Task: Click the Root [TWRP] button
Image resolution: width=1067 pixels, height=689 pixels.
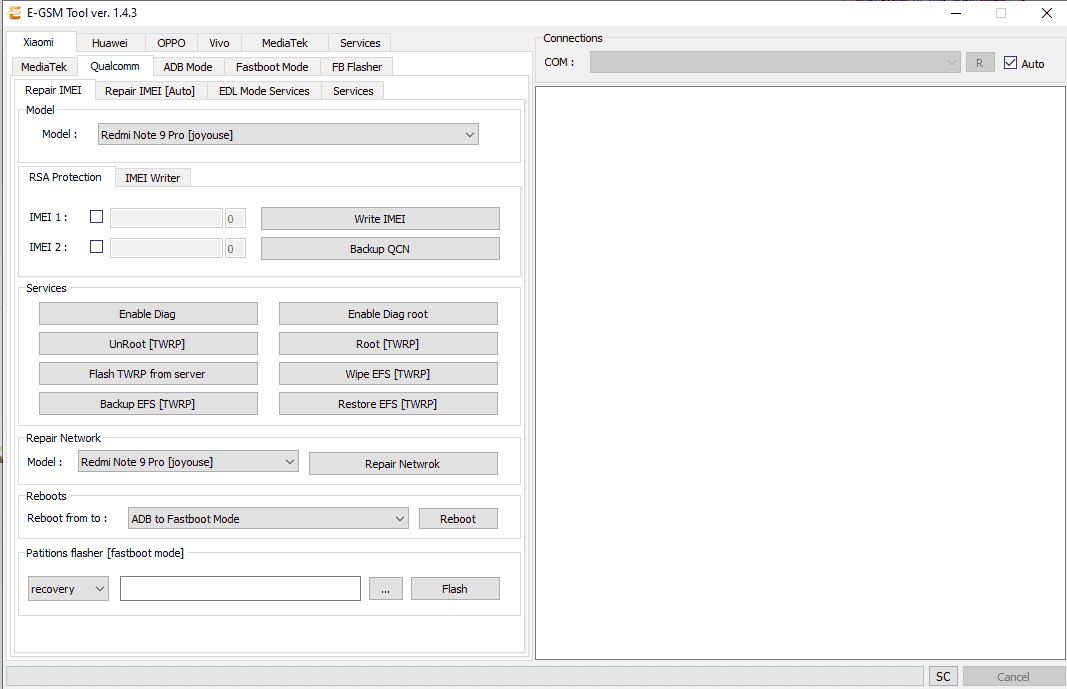Action: pos(388,343)
